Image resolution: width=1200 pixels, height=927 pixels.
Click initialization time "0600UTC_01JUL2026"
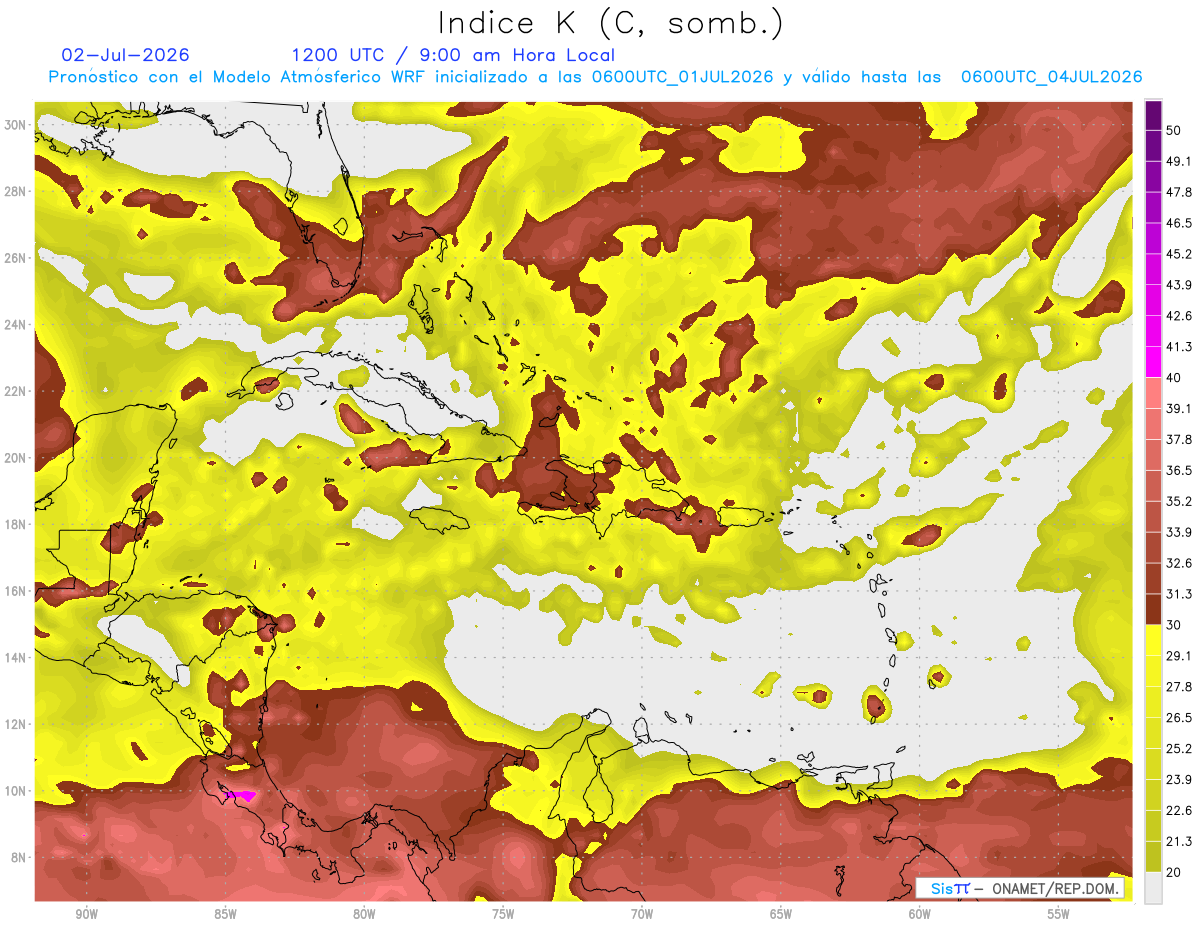pyautogui.click(x=682, y=77)
